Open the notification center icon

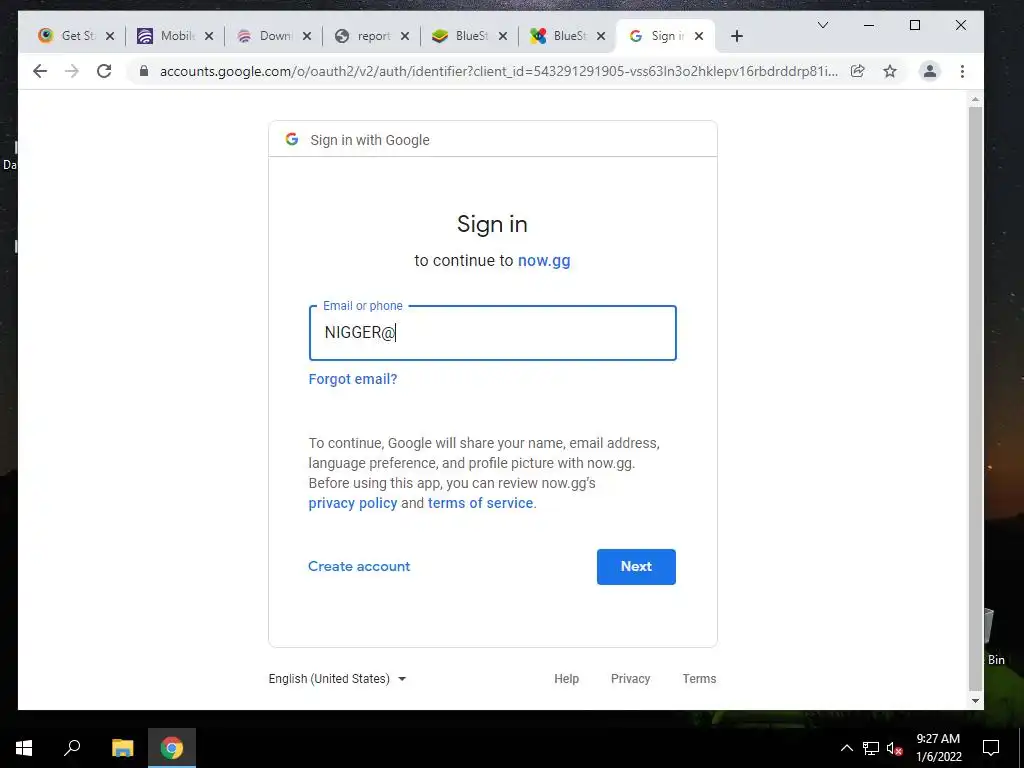[991, 748]
